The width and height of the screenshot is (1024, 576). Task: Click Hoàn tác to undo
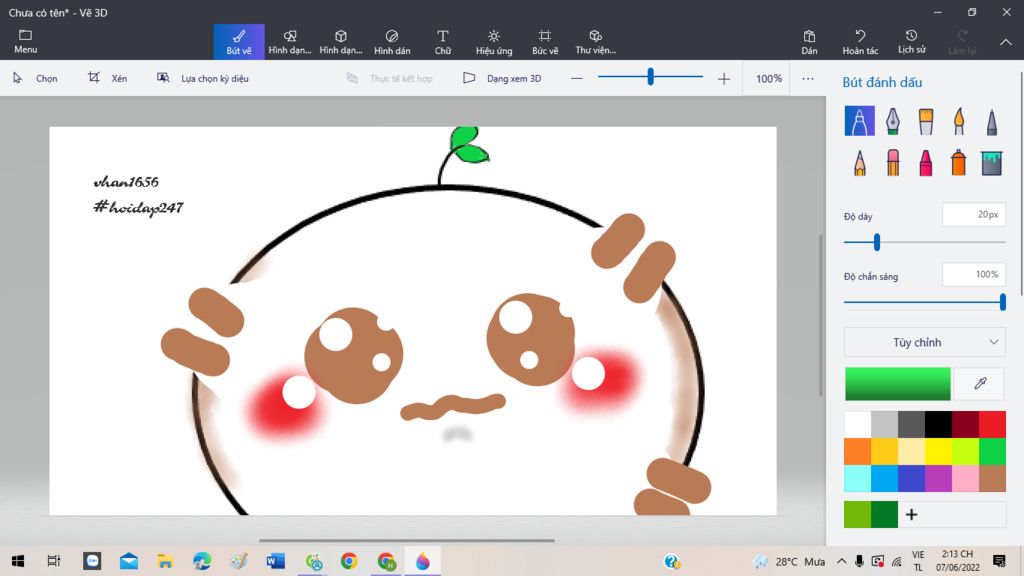click(x=860, y=42)
